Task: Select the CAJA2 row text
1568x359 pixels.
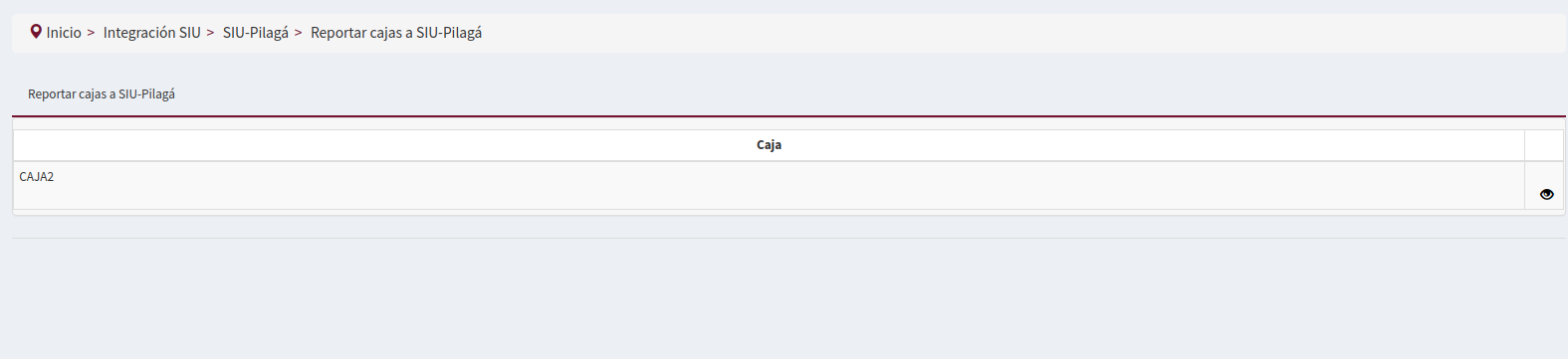Action: click(x=37, y=177)
